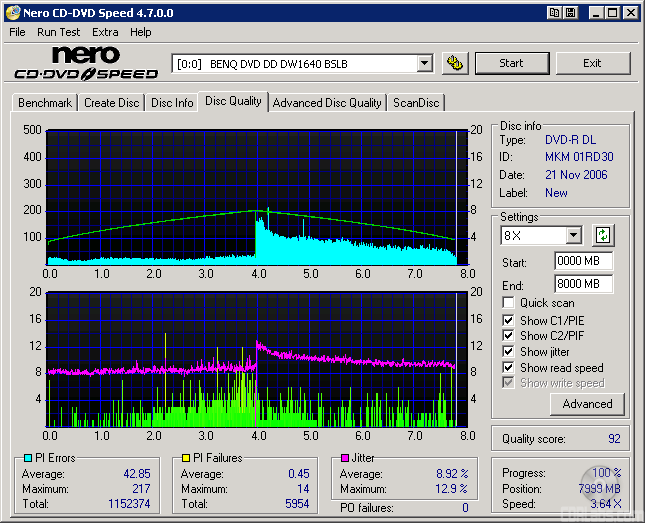Screen dimensions: 645x523
Task: Enable the Quick scan checkbox
Action: click(x=509, y=303)
